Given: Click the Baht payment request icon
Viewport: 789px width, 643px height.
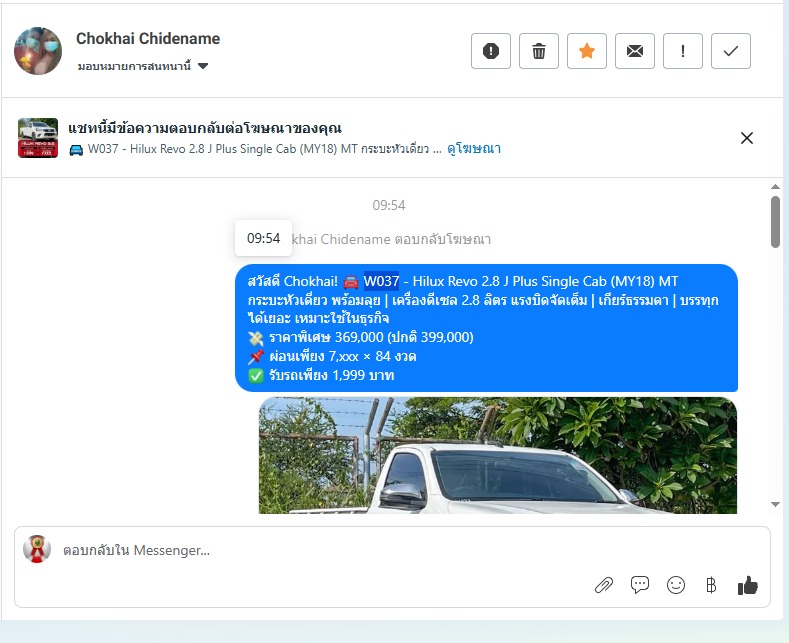Looking at the screenshot, I should [711, 585].
